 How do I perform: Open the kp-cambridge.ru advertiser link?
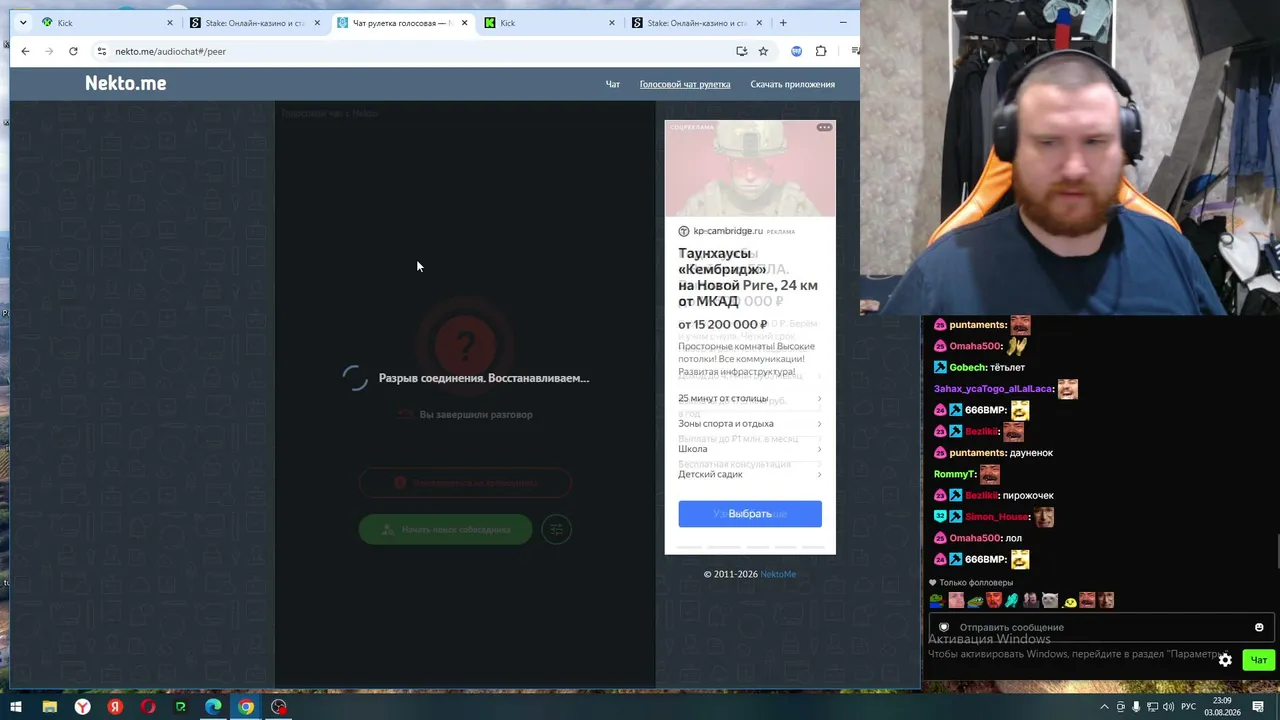click(x=728, y=231)
